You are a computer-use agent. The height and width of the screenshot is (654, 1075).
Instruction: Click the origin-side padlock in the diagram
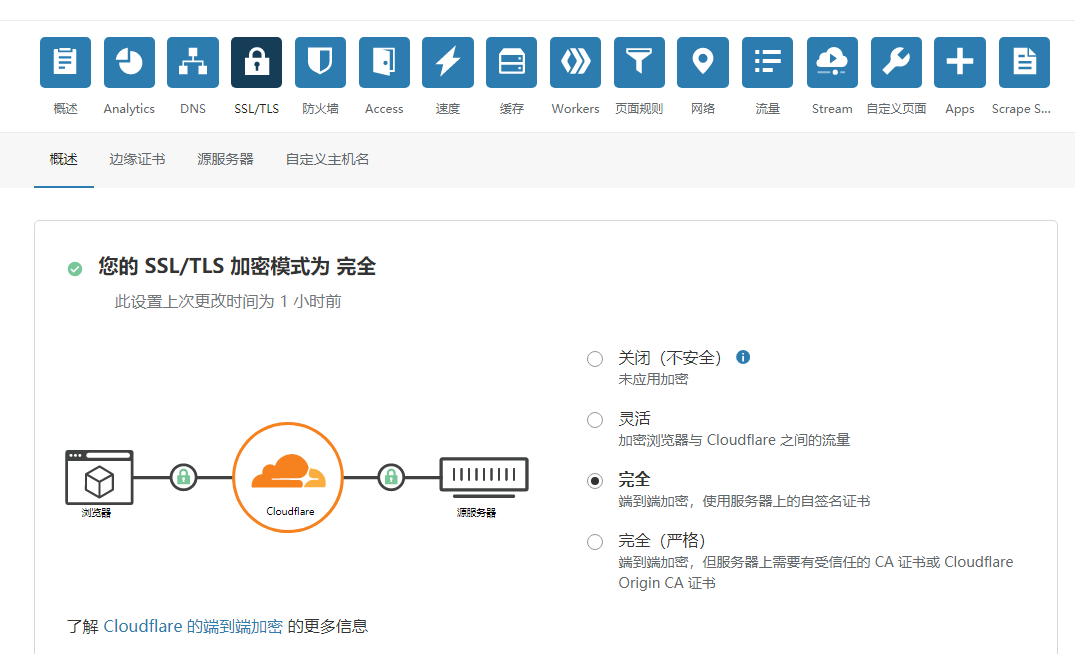(x=391, y=476)
